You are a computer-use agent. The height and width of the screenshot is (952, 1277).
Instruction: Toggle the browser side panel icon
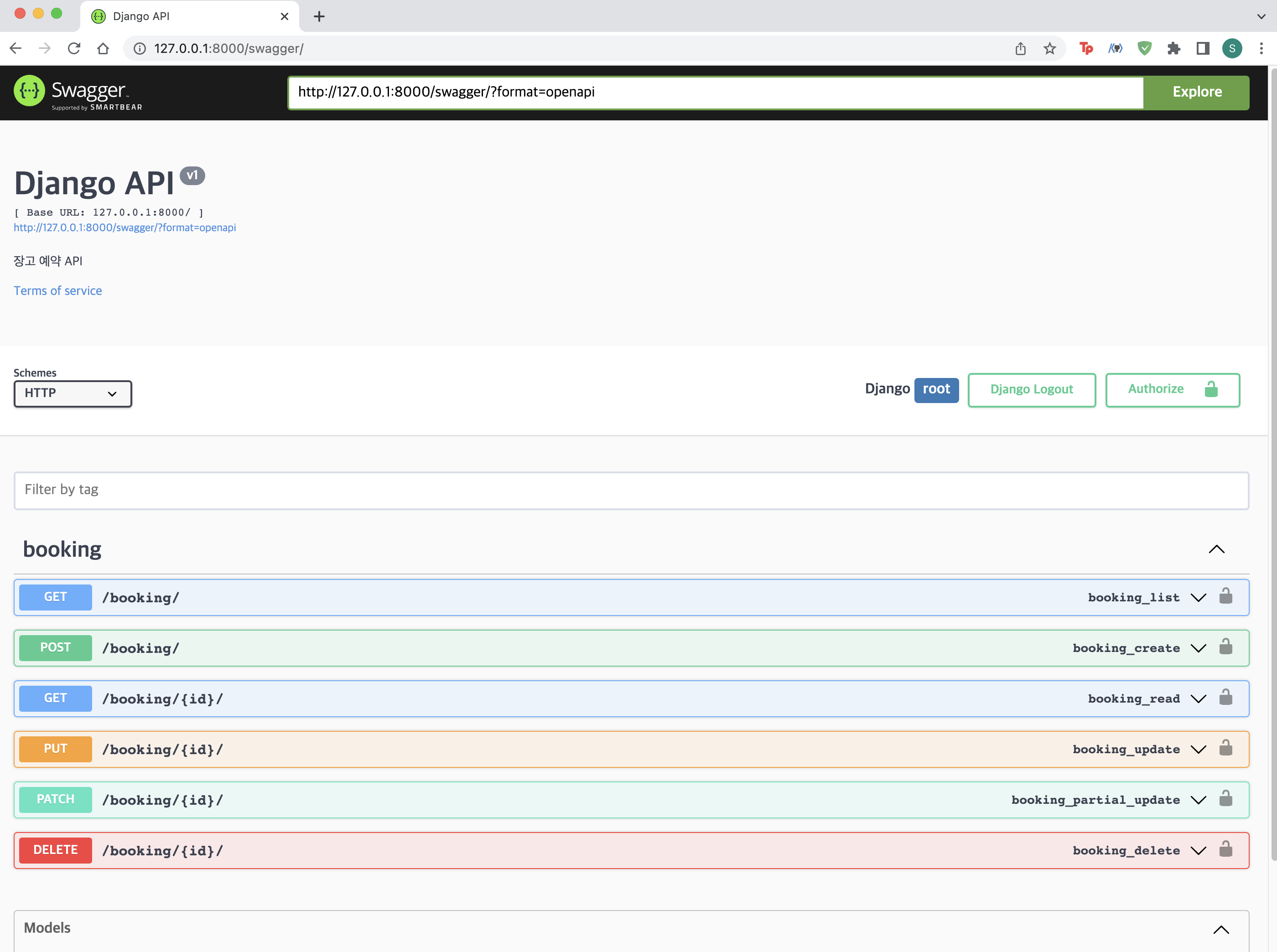1202,48
